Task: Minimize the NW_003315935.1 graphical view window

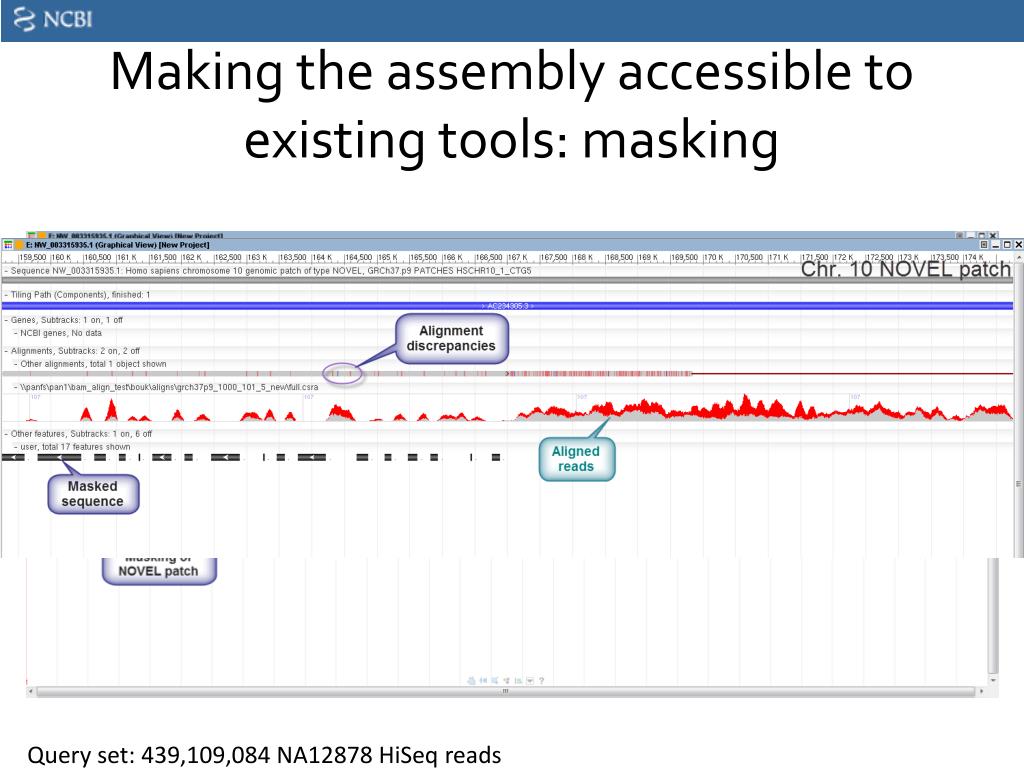Action: [x=996, y=245]
